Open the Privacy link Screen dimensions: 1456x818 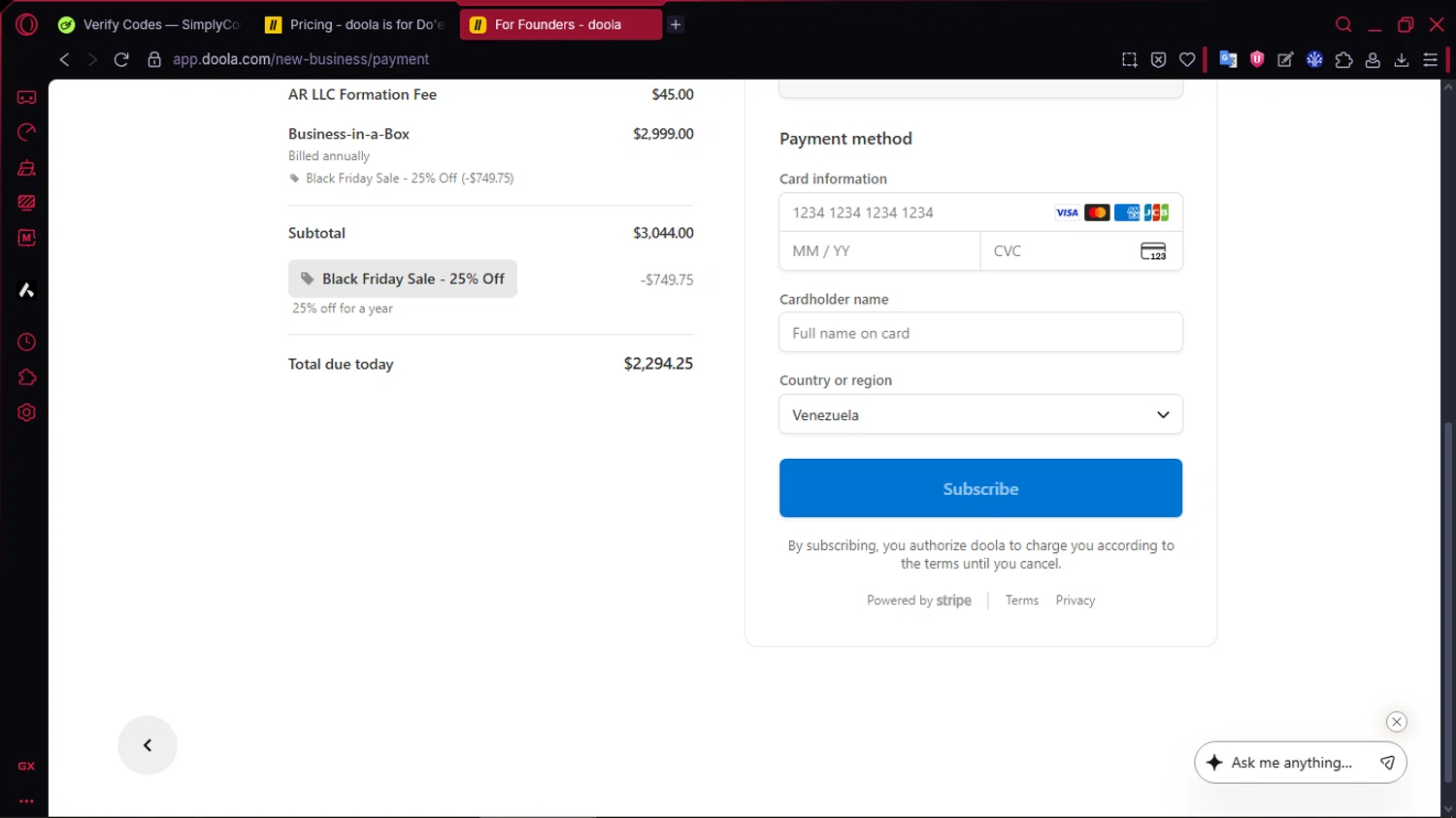[1075, 601]
